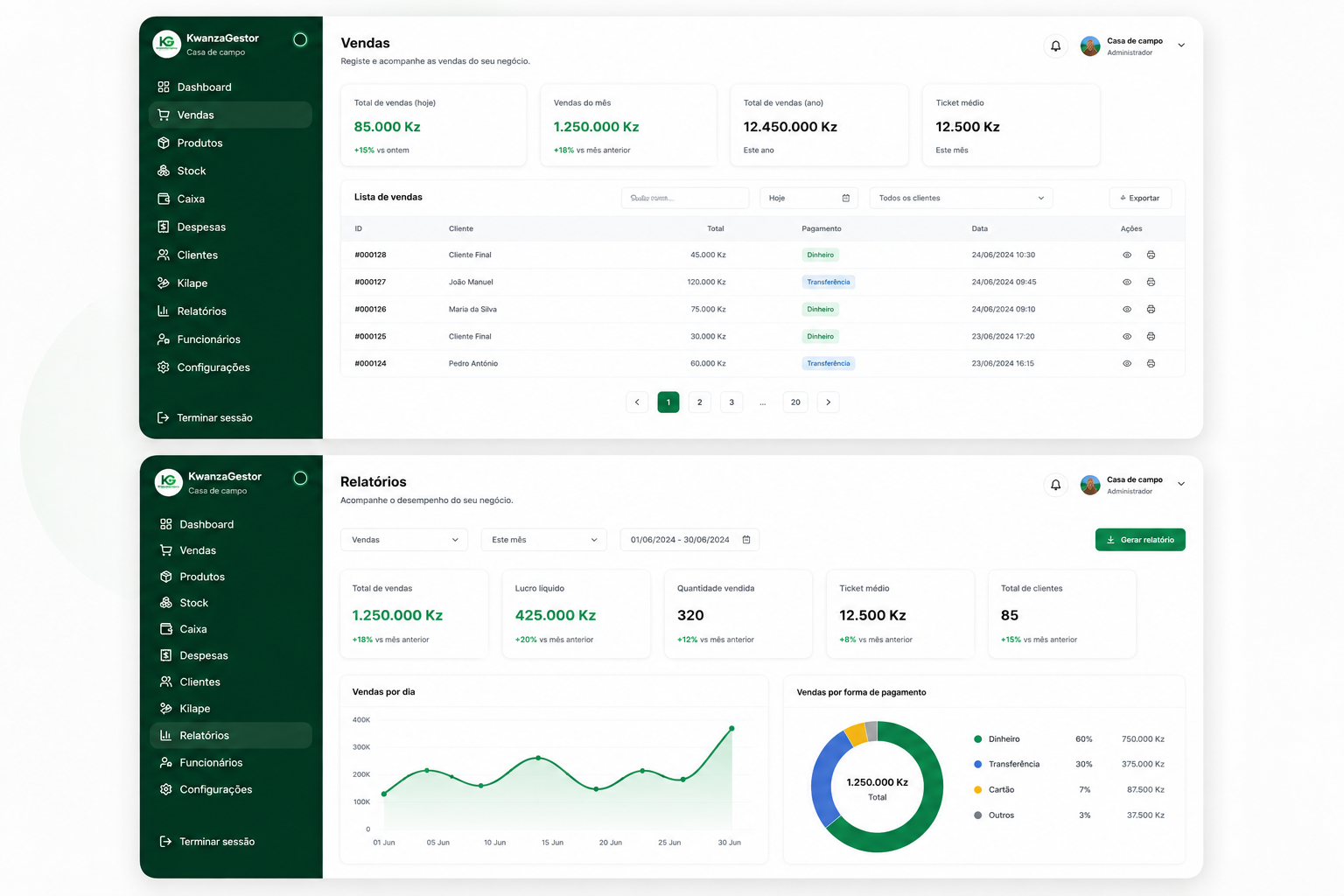Screen dimensions: 1344x896
Task: Open Caixa in the lower sidebar
Action: point(231,629)
